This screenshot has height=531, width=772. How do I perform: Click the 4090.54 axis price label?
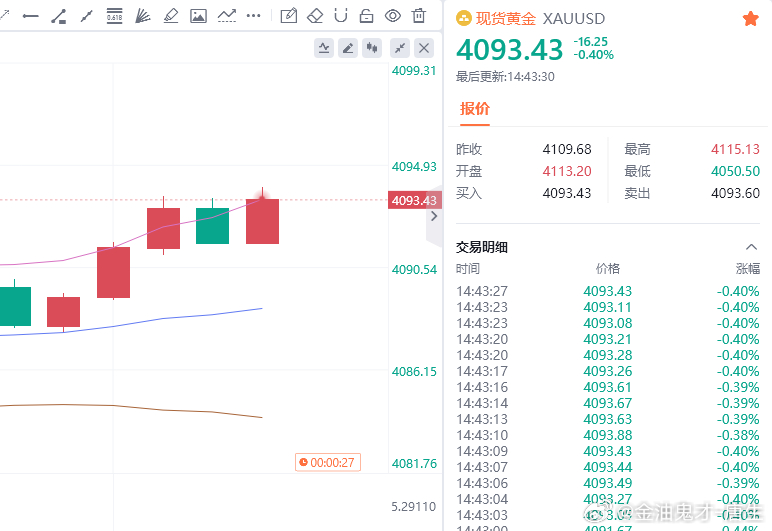tap(414, 270)
